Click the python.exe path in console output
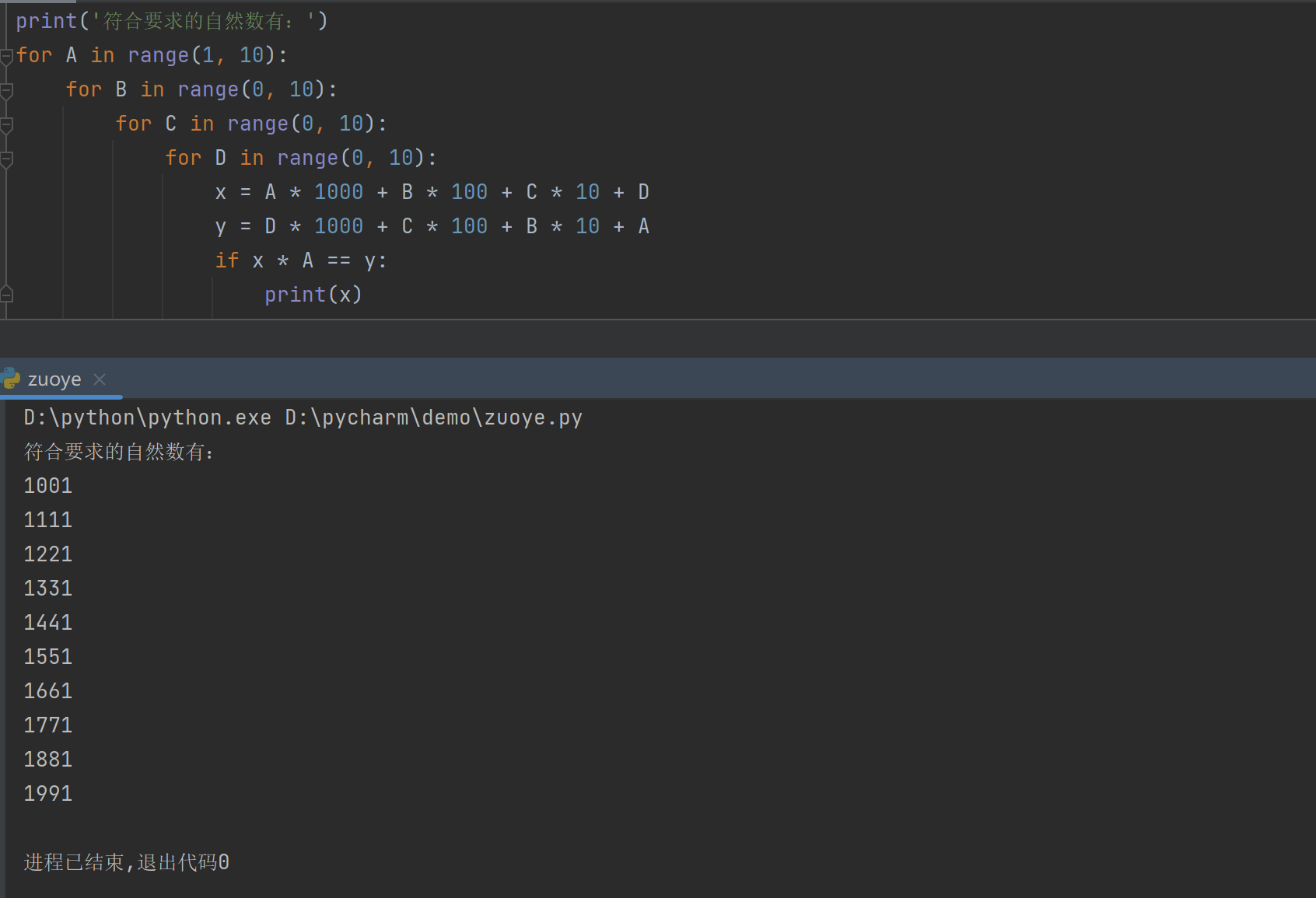1316x898 pixels. coord(144,417)
